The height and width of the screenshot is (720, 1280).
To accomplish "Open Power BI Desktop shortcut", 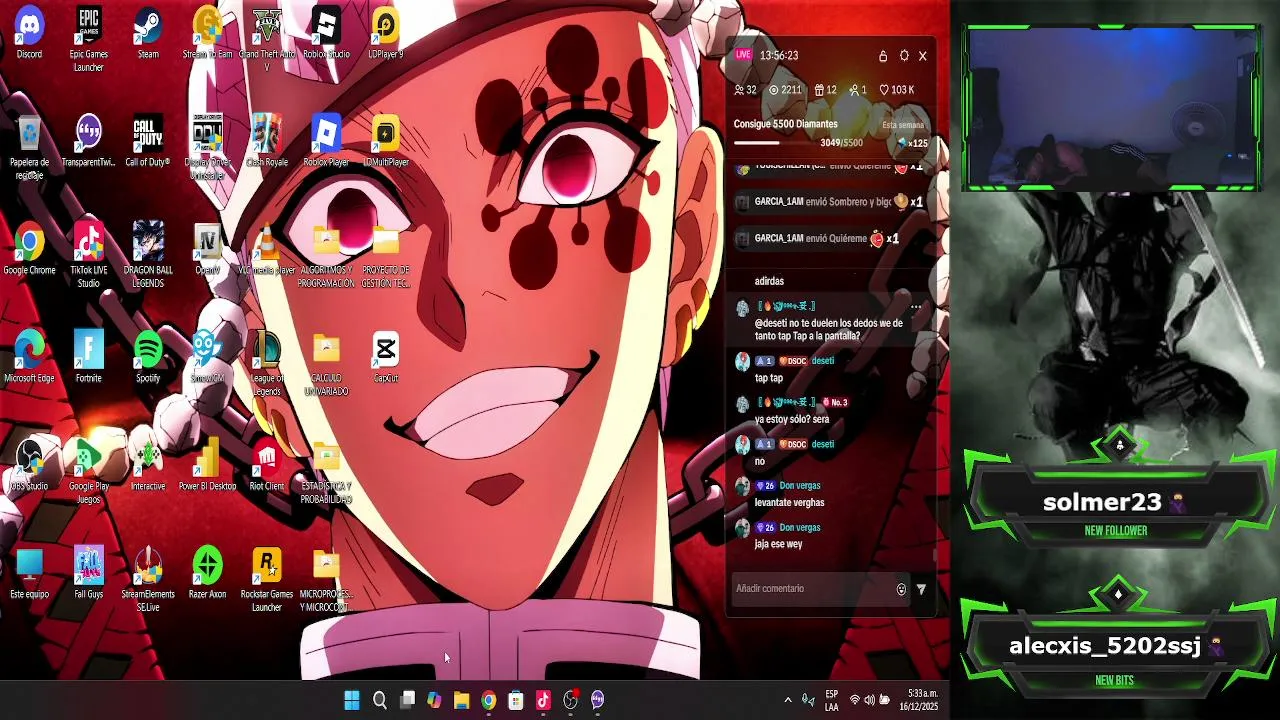I will 207,465.
